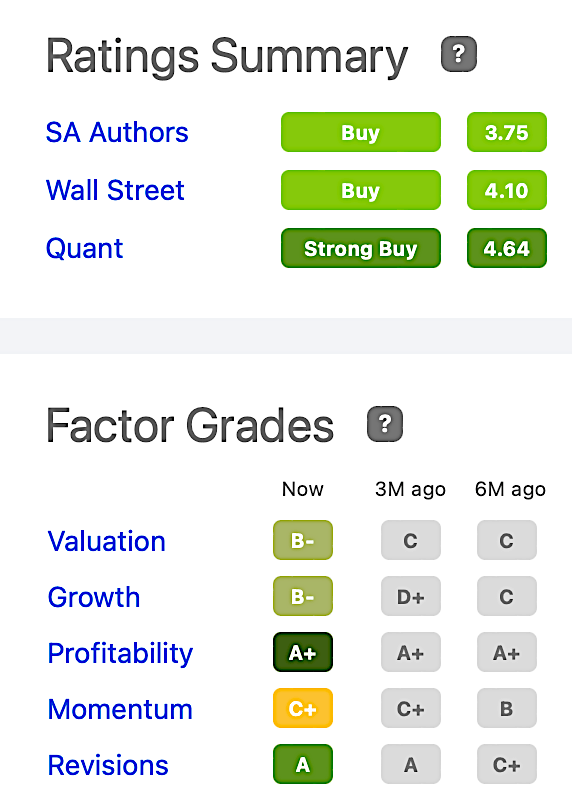The image size is (572, 802).
Task: Open the Momentum factor grade link
Action: 120,709
